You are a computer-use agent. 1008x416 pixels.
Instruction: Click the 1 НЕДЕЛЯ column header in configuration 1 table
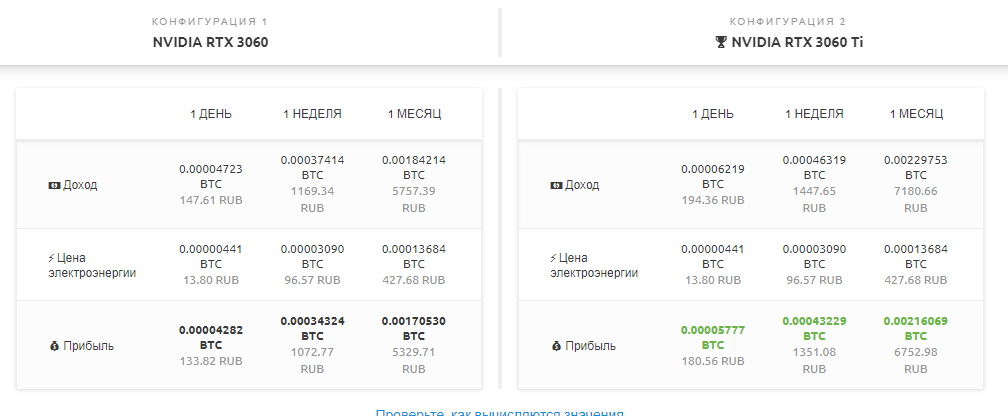click(312, 114)
